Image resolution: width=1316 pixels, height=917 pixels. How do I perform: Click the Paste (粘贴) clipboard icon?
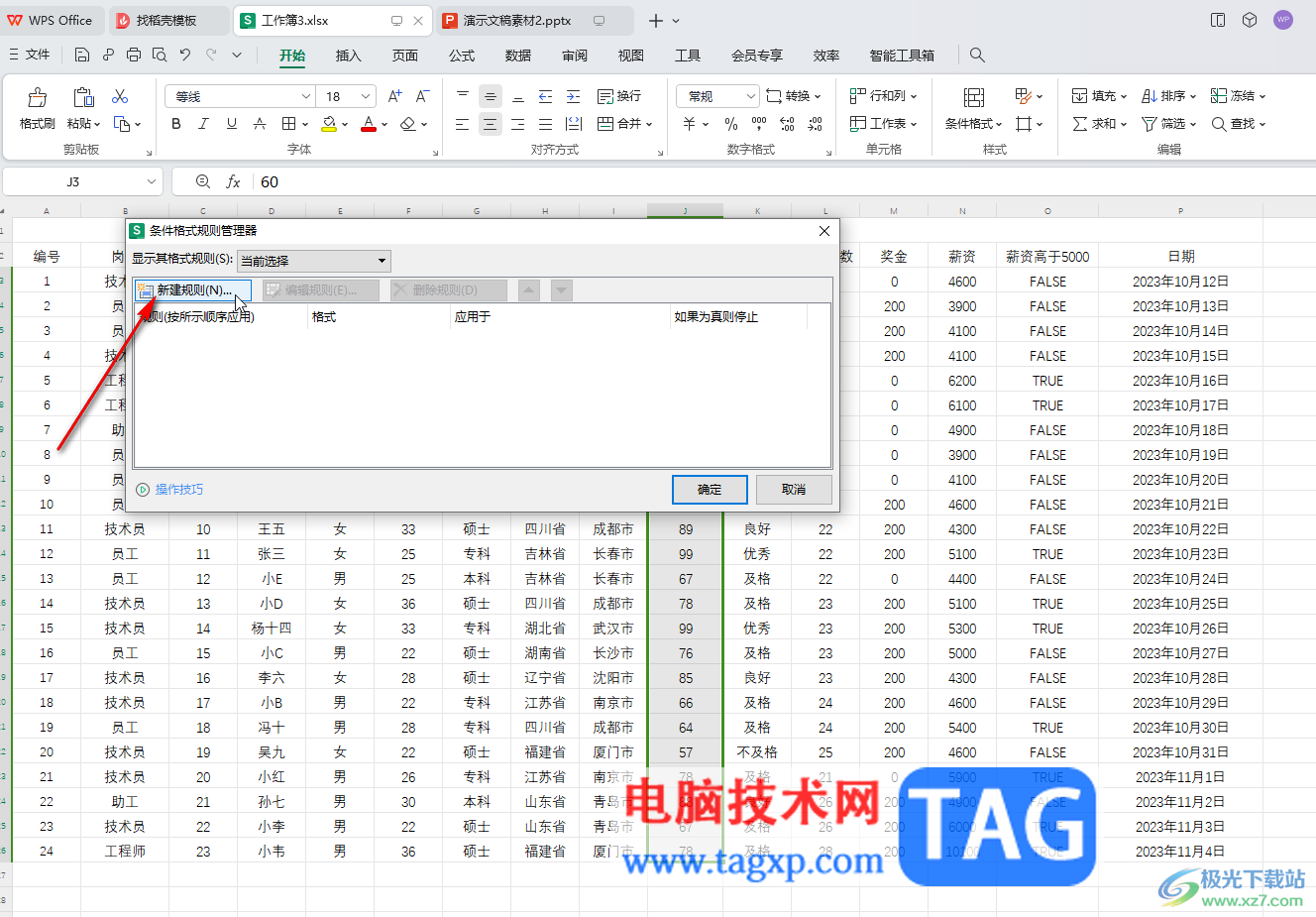[83, 97]
